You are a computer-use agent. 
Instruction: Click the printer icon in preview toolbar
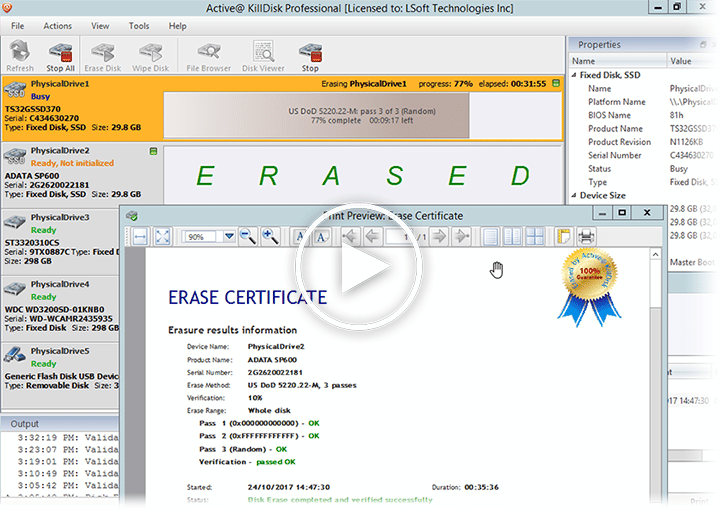(586, 237)
